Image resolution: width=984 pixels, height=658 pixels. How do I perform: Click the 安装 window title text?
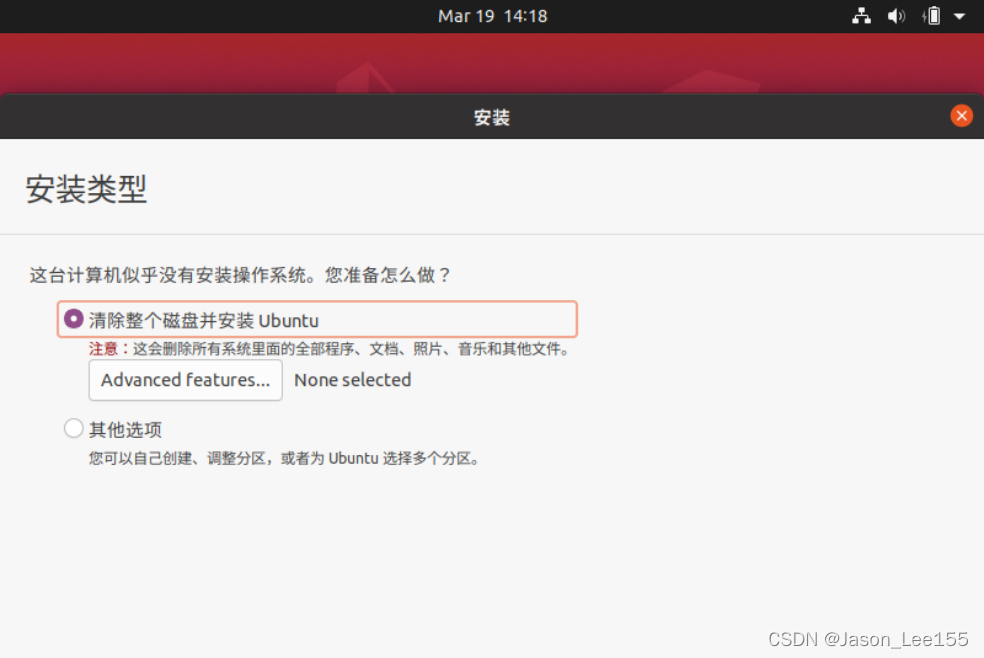492,117
